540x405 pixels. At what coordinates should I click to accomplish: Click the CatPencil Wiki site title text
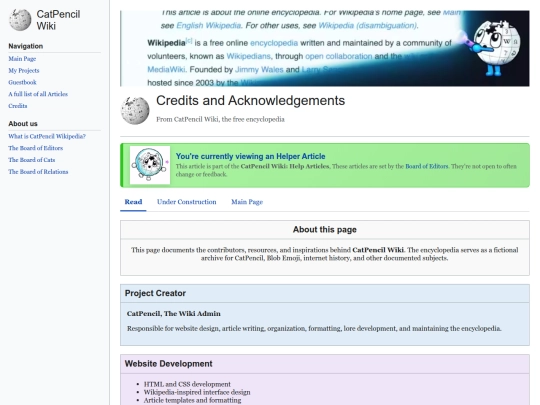click(58, 20)
